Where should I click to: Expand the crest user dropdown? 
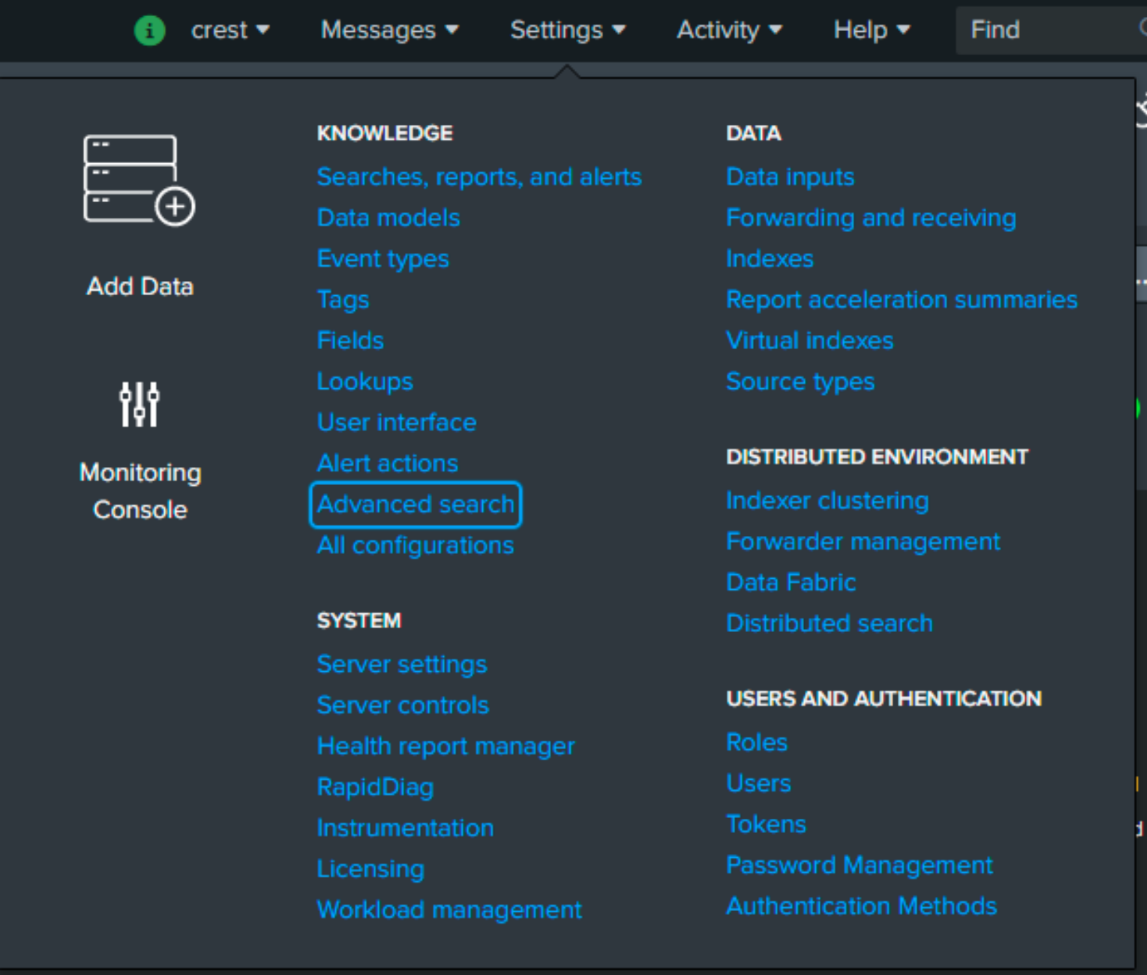click(x=230, y=30)
